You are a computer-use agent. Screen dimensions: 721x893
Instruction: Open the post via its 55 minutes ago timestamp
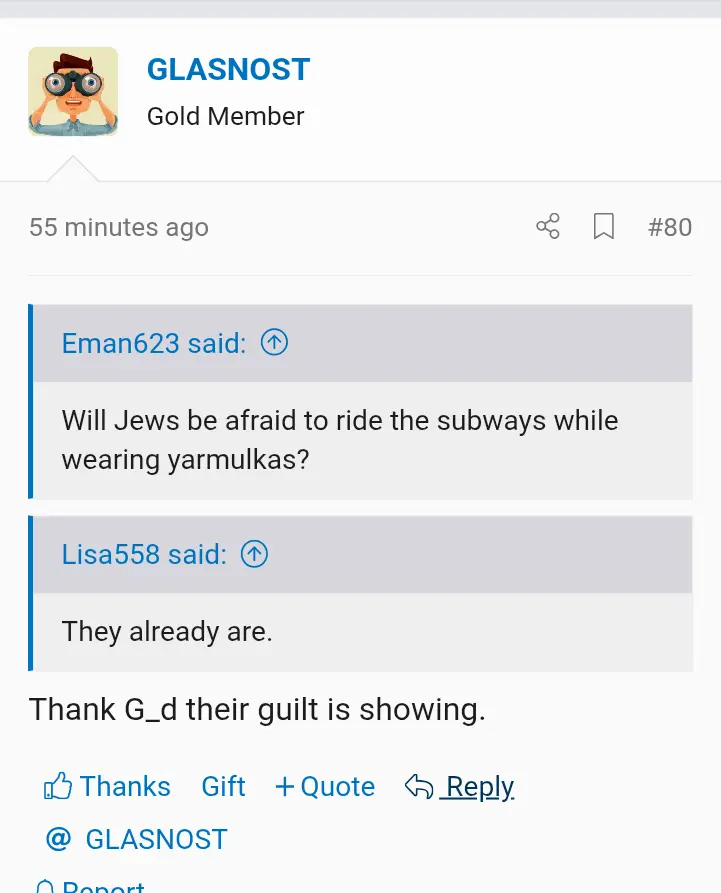click(x=118, y=227)
